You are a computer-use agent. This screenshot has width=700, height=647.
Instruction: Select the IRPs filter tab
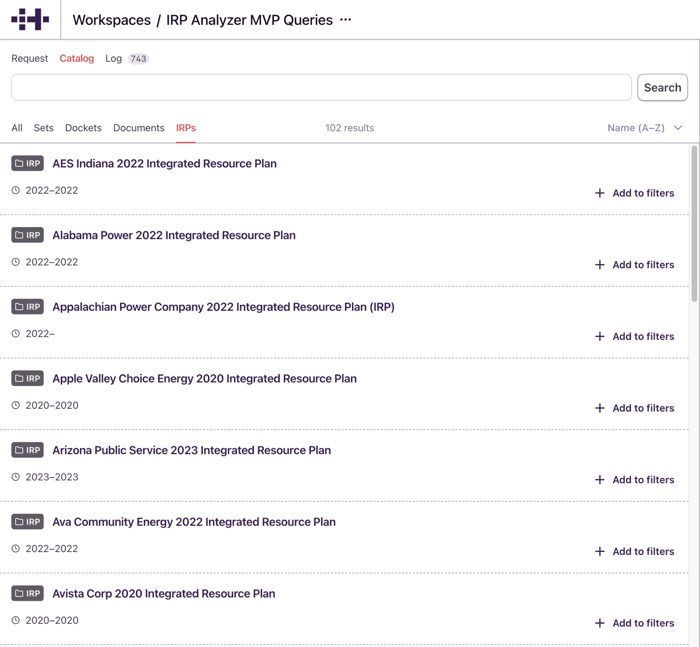pos(186,128)
